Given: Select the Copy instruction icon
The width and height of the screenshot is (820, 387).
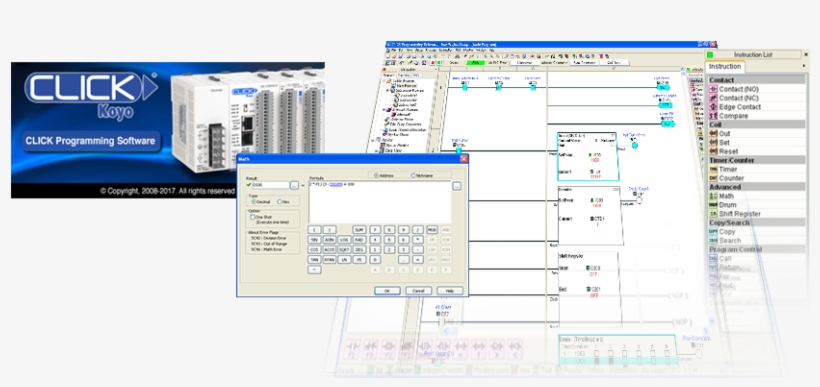Looking at the screenshot, I should coord(713,232).
